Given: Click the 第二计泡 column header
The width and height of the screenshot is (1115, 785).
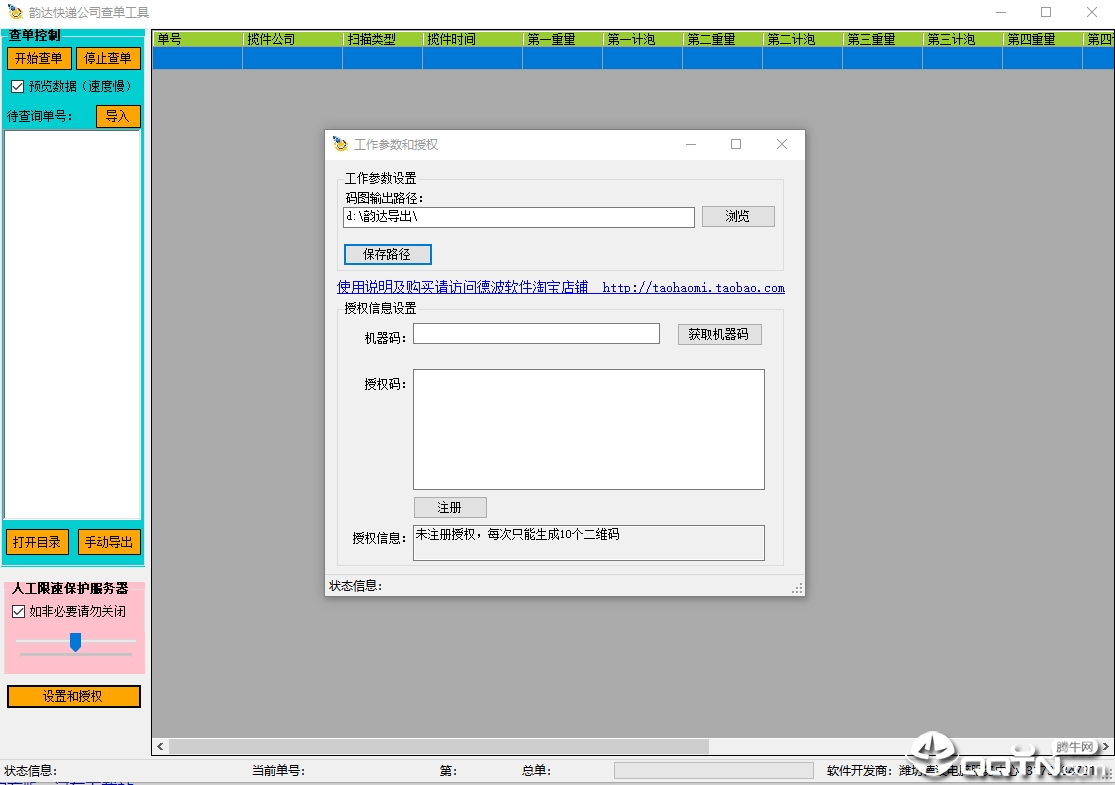Looking at the screenshot, I should click(x=803, y=39).
